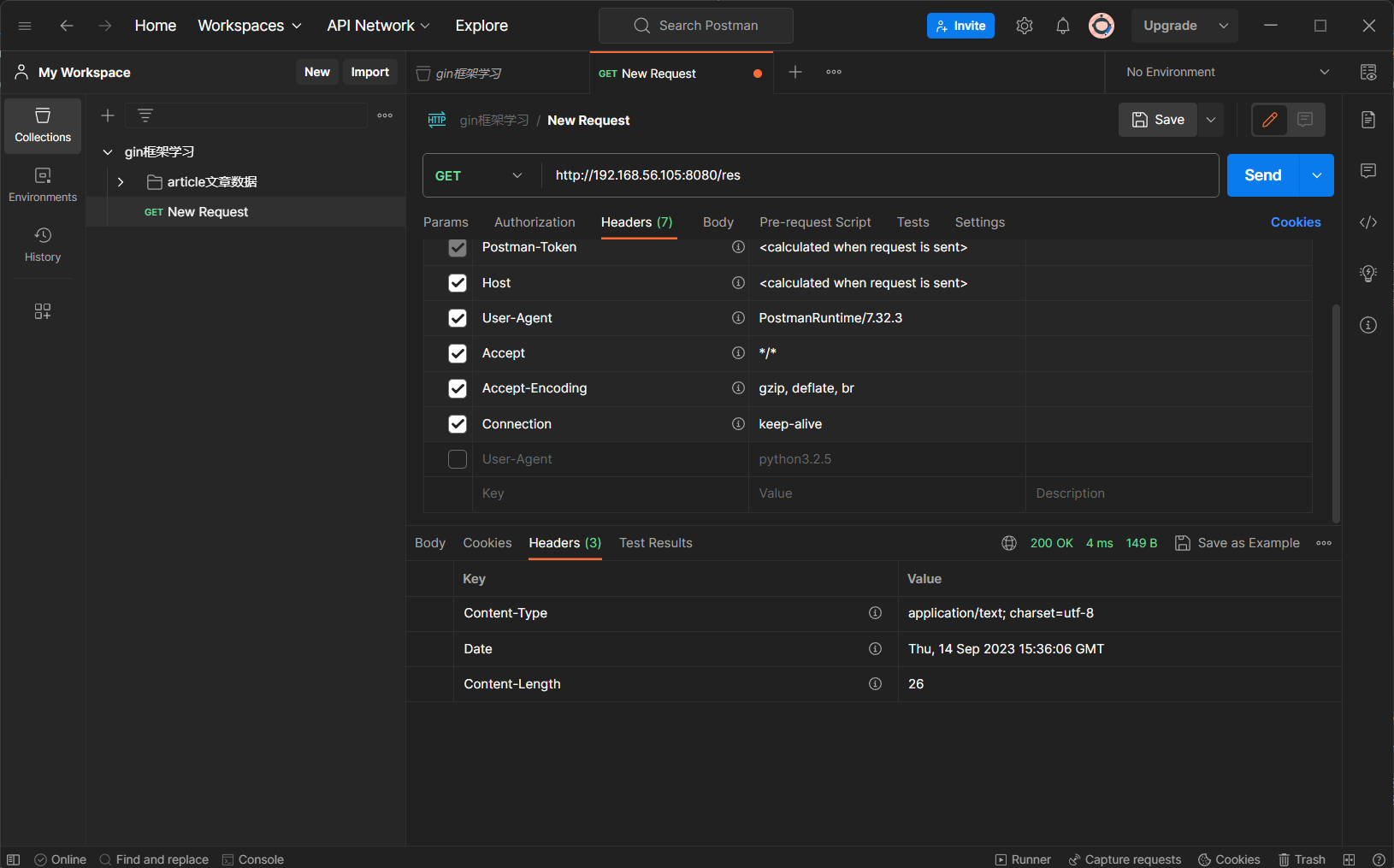Screen dimensions: 1394x868
Task: Open the settings gear
Action: pos(1025,26)
